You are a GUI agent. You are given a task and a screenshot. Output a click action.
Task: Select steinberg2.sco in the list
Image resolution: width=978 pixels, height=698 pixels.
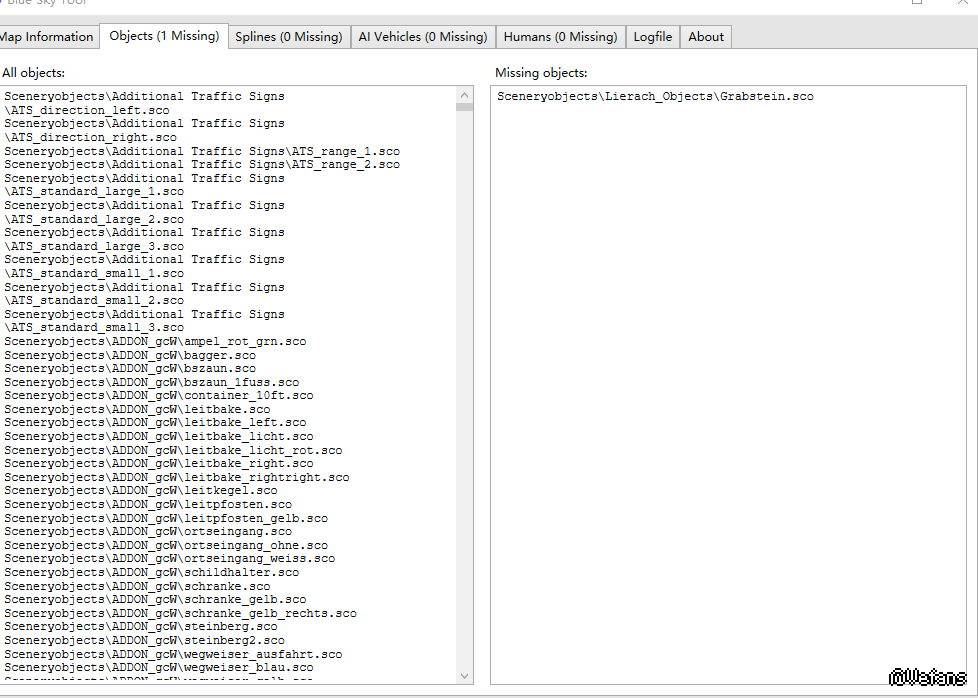(144, 640)
